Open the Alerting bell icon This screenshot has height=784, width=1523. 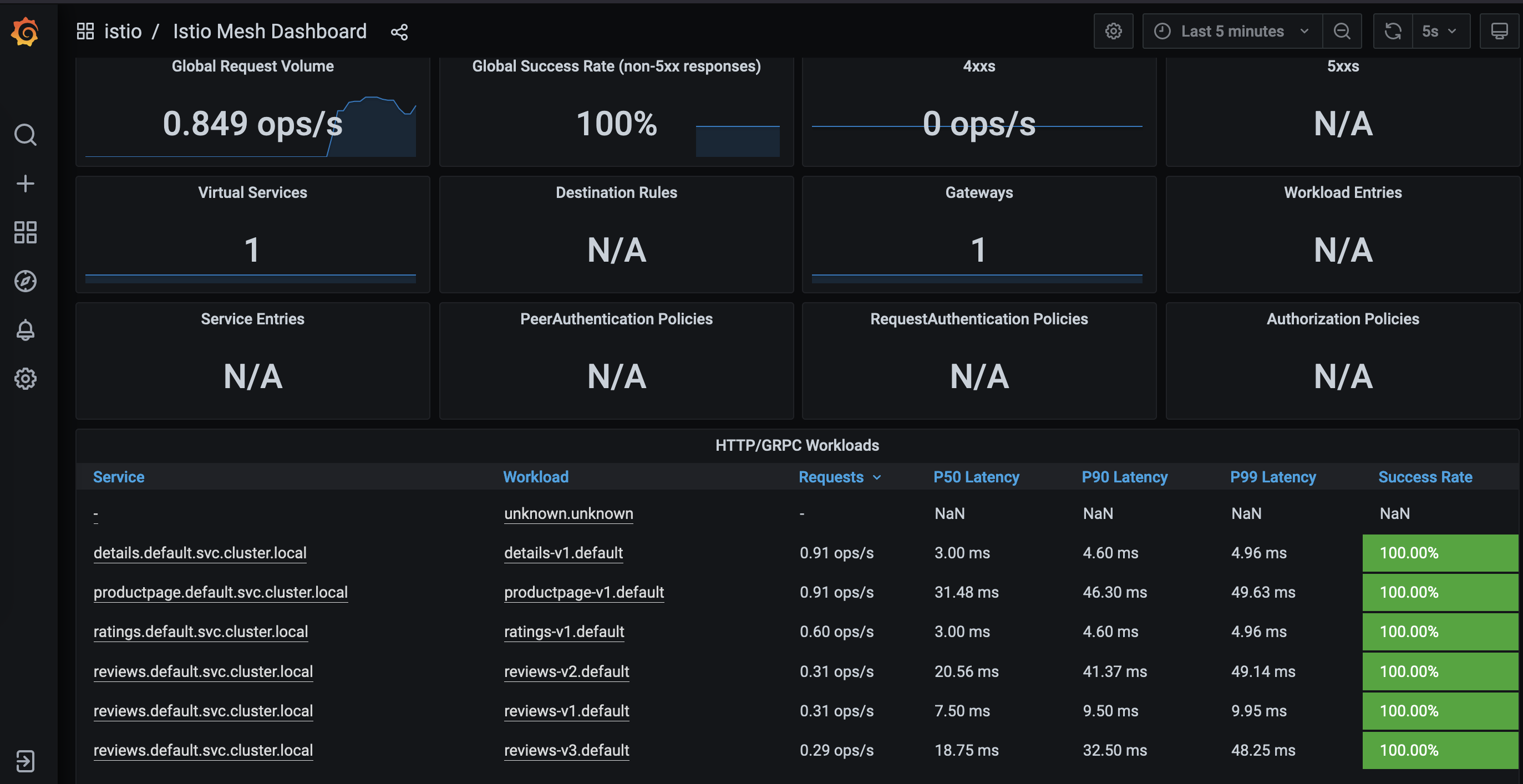click(25, 330)
